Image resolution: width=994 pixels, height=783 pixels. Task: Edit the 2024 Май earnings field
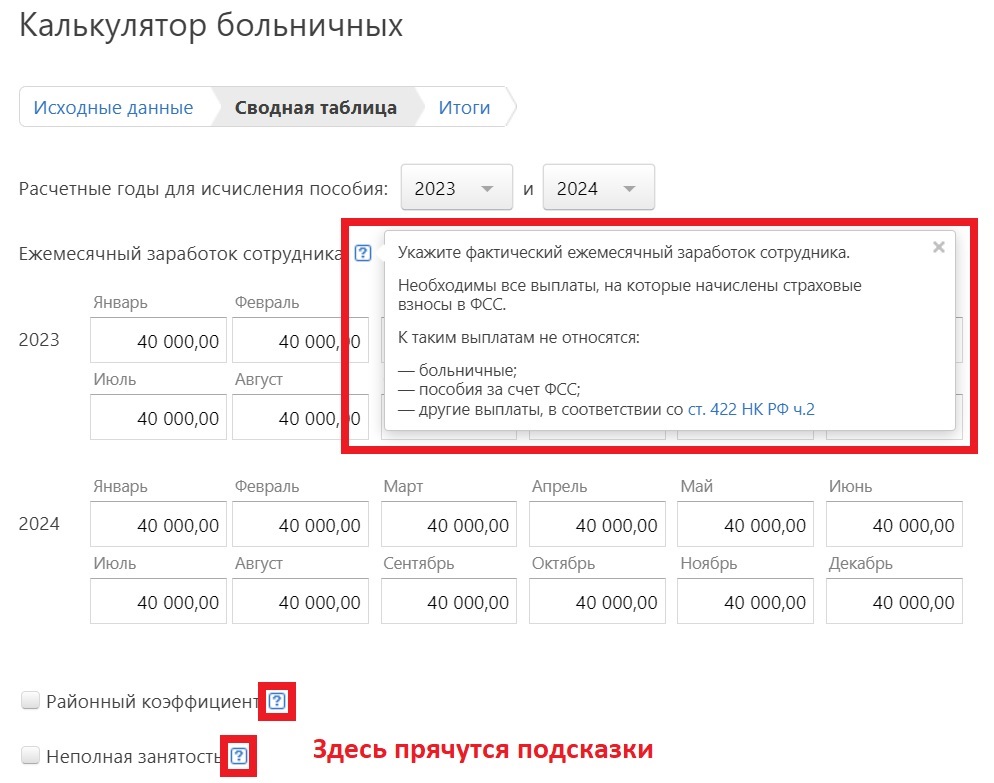click(746, 524)
